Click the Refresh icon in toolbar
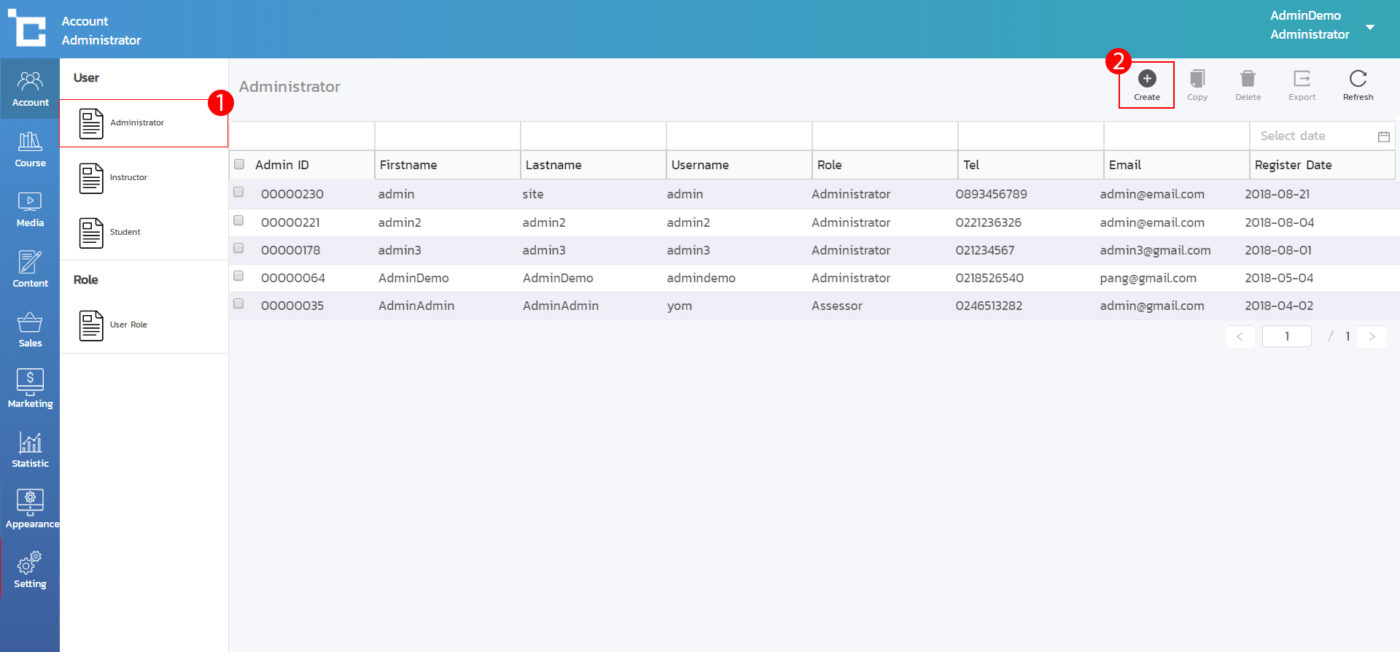This screenshot has width=1400, height=652. click(x=1357, y=79)
